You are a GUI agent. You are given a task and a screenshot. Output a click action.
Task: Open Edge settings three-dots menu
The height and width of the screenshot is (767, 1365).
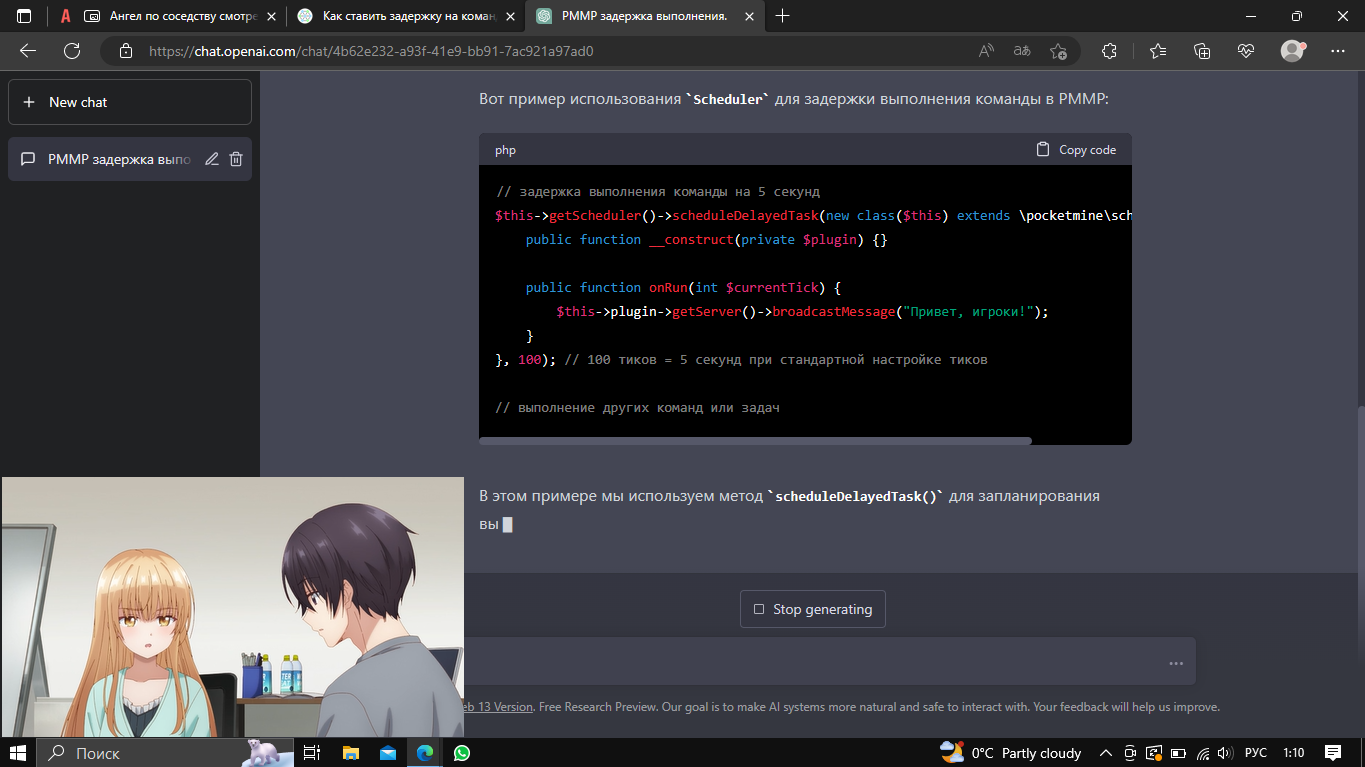(x=1338, y=51)
